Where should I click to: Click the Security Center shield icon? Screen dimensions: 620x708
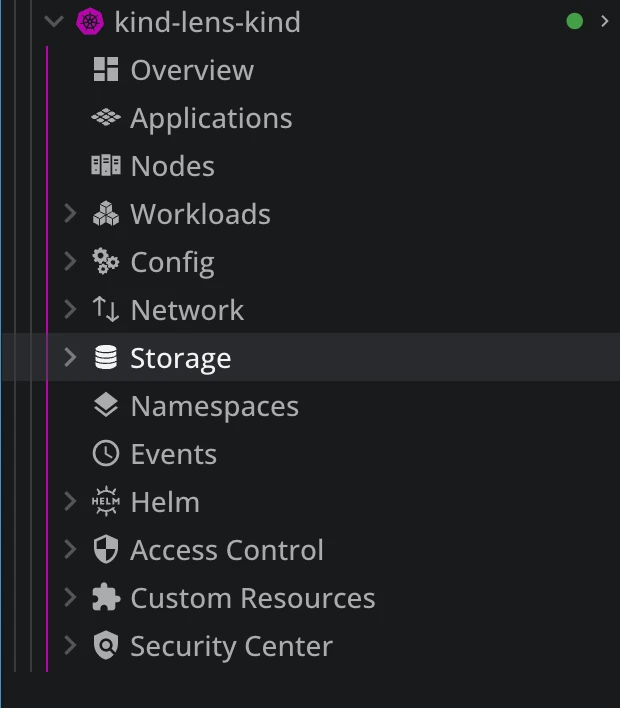point(105,645)
